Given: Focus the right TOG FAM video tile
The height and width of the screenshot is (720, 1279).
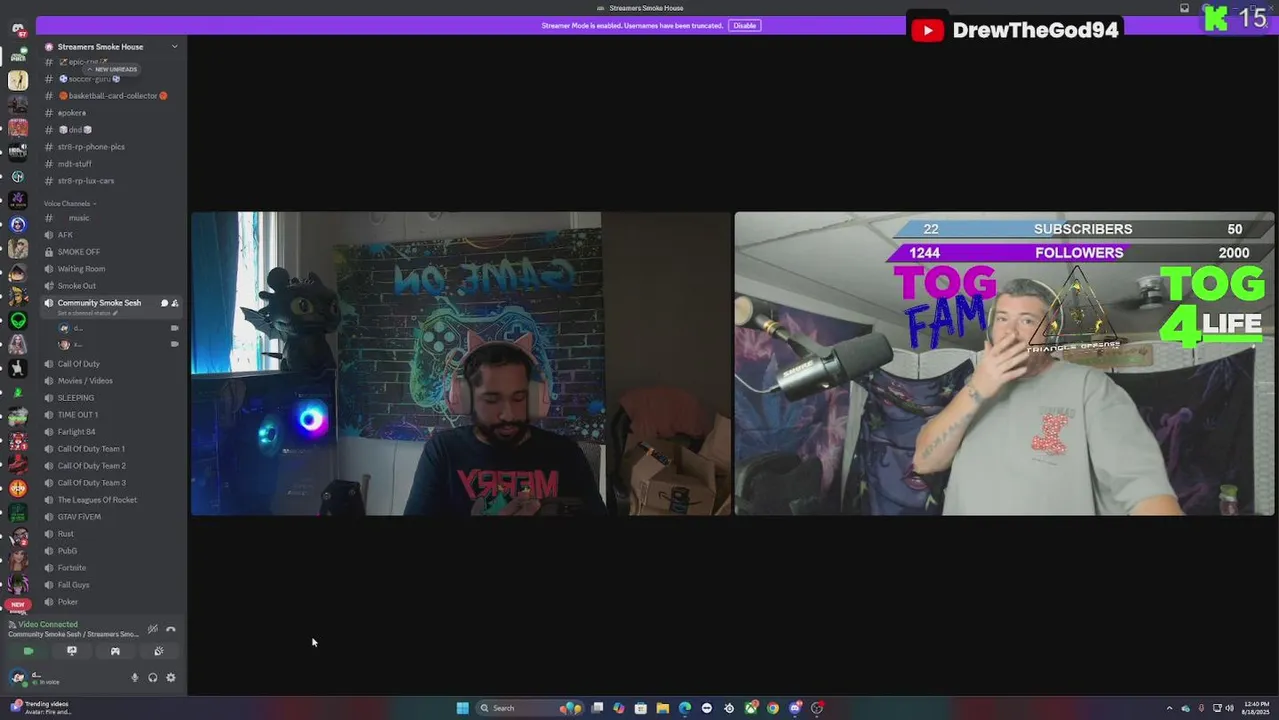Looking at the screenshot, I should (1004, 364).
